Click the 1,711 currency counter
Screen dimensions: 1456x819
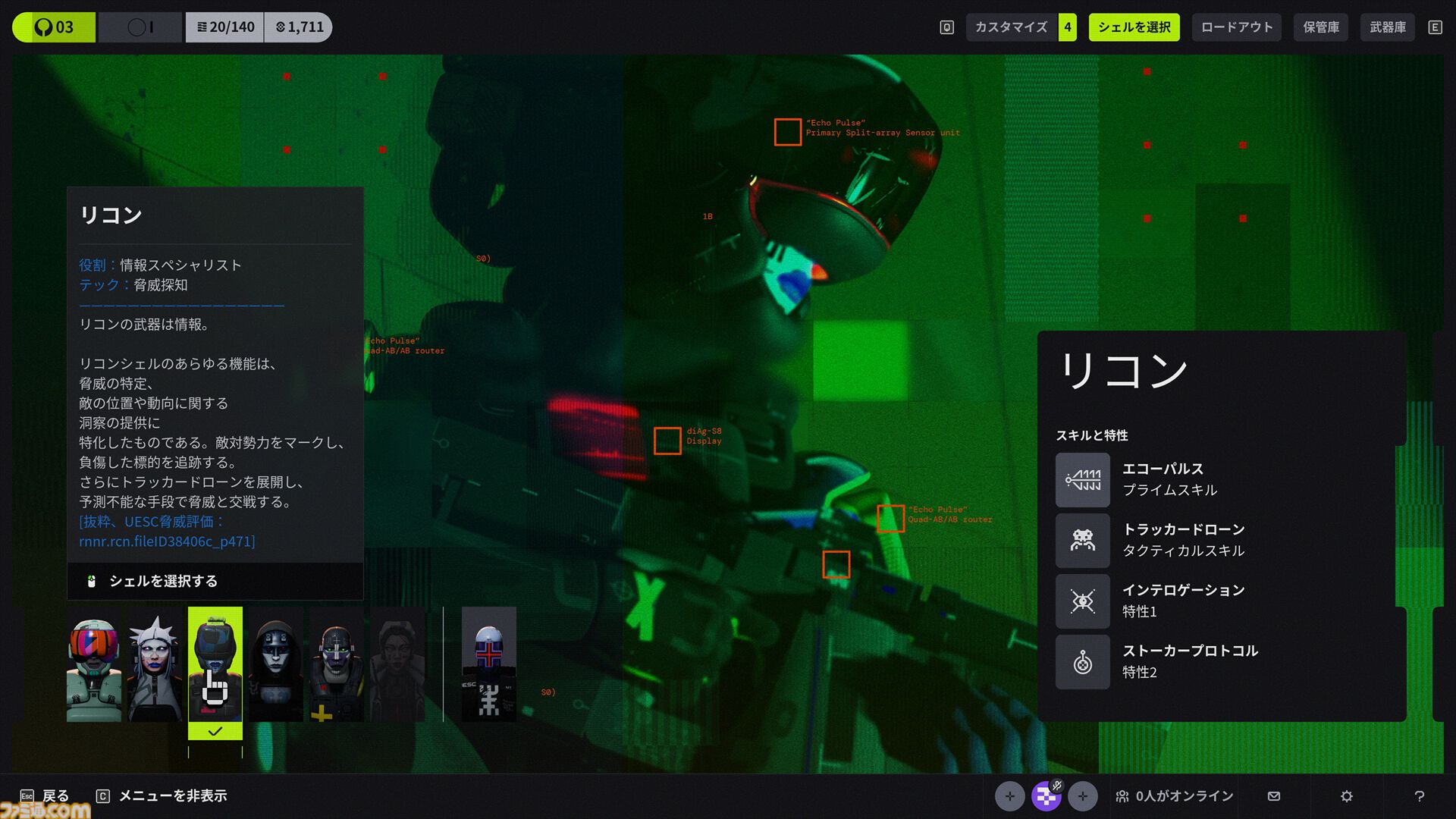tap(299, 27)
